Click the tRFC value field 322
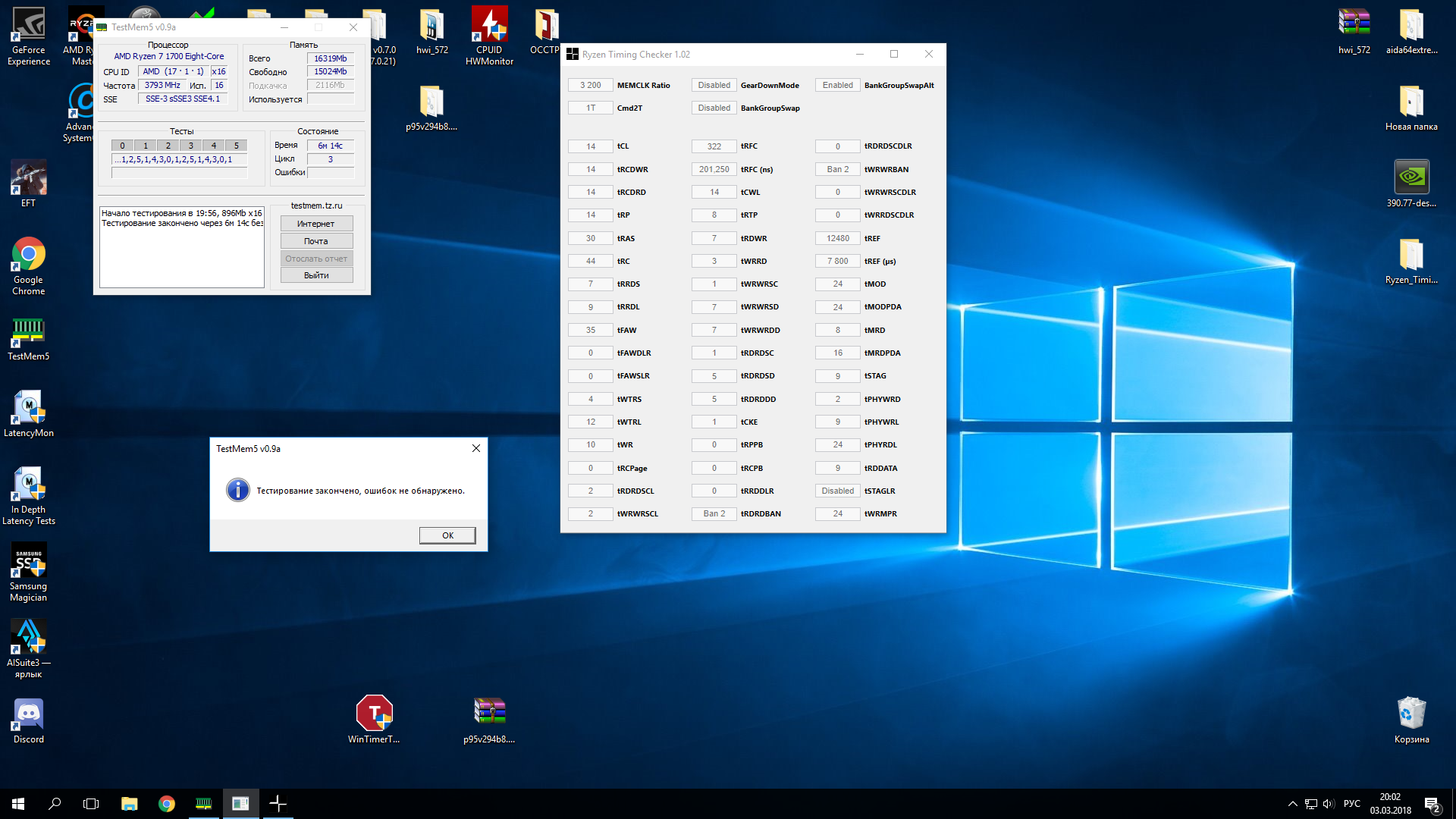This screenshot has height=819, width=1456. click(x=714, y=146)
